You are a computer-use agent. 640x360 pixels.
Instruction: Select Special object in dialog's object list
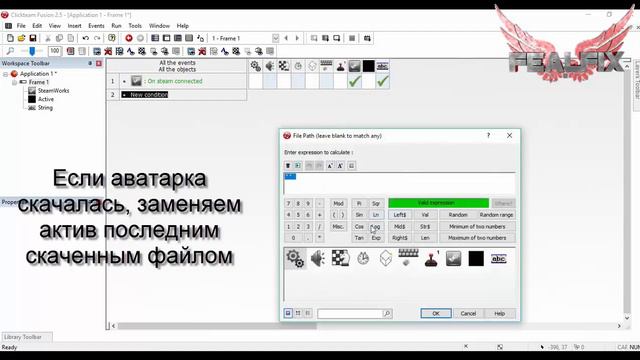coord(295,258)
